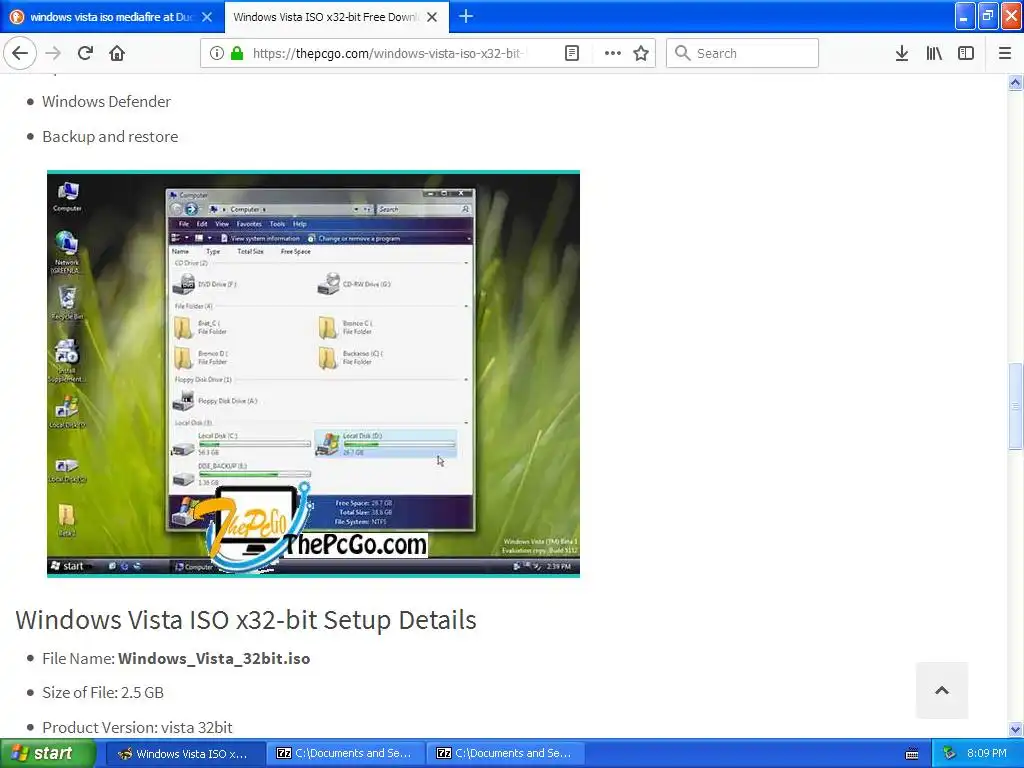This screenshot has height=768, width=1024.
Task: Toggle the sidebar icon
Action: [x=966, y=53]
